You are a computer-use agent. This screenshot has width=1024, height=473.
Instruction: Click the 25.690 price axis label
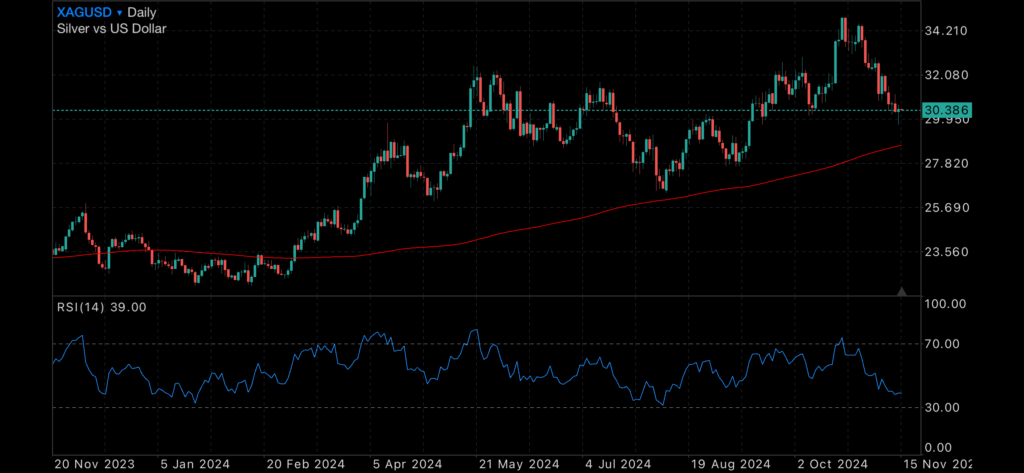(x=946, y=208)
